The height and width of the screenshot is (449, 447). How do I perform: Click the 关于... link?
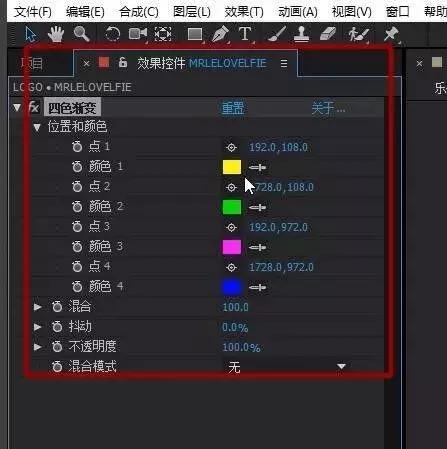pyautogui.click(x=328, y=108)
